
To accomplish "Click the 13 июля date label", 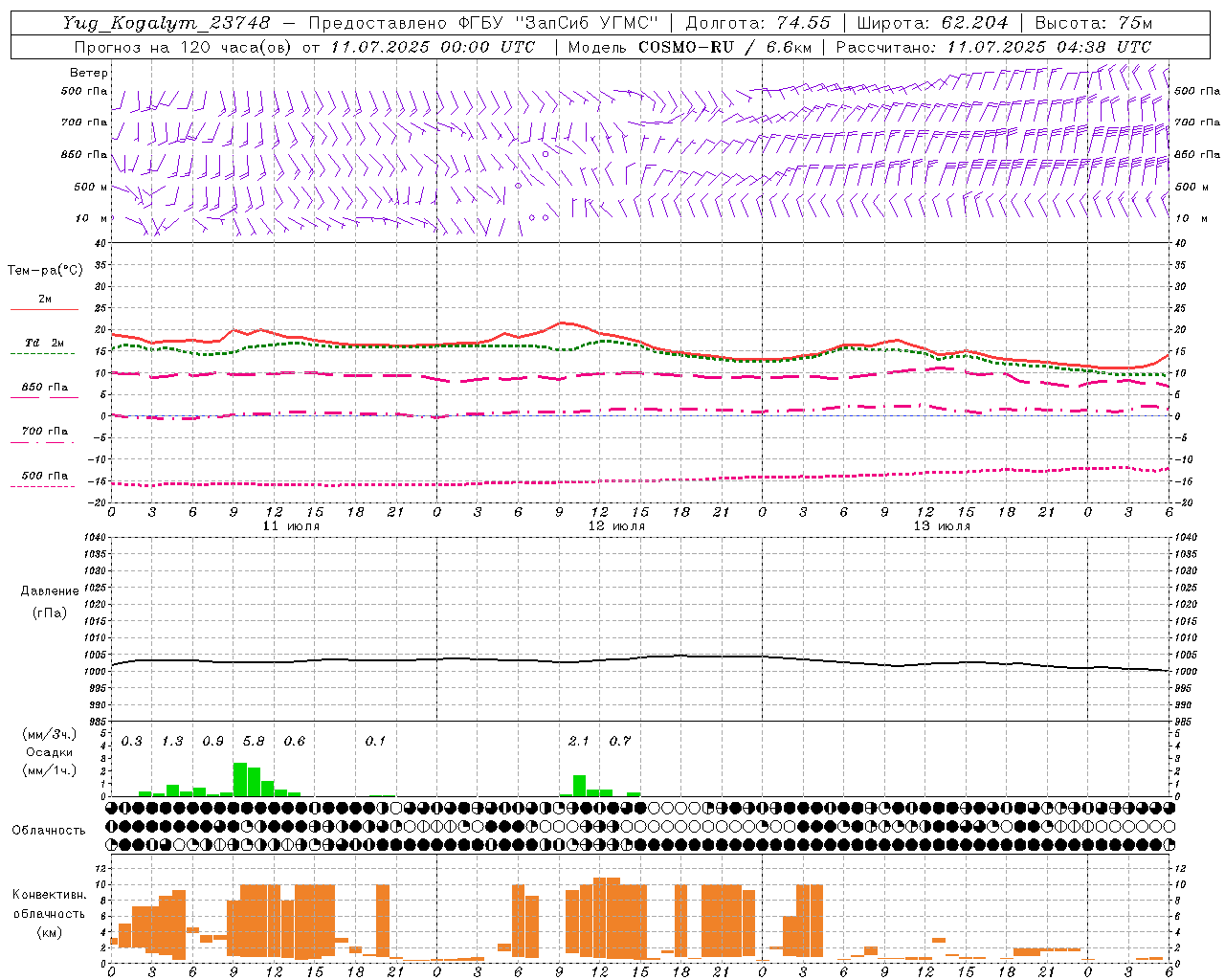I will click(x=942, y=526).
